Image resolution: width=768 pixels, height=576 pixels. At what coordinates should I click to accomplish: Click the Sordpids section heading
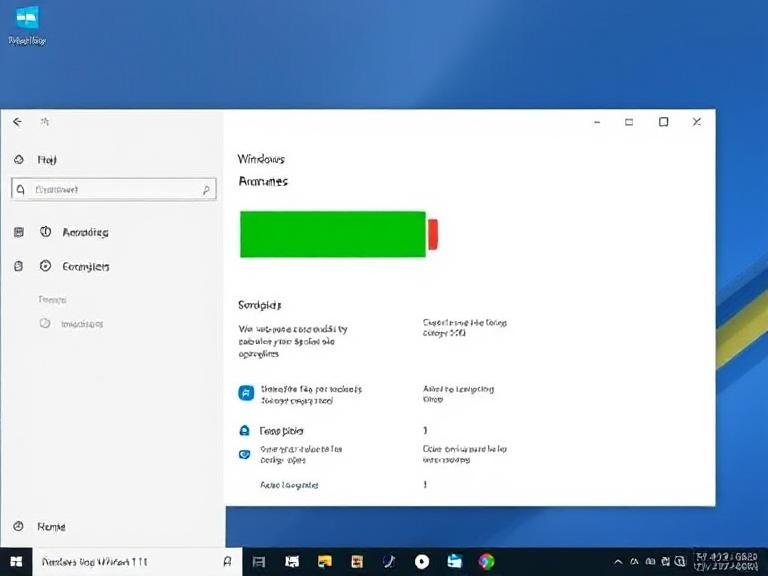point(260,305)
